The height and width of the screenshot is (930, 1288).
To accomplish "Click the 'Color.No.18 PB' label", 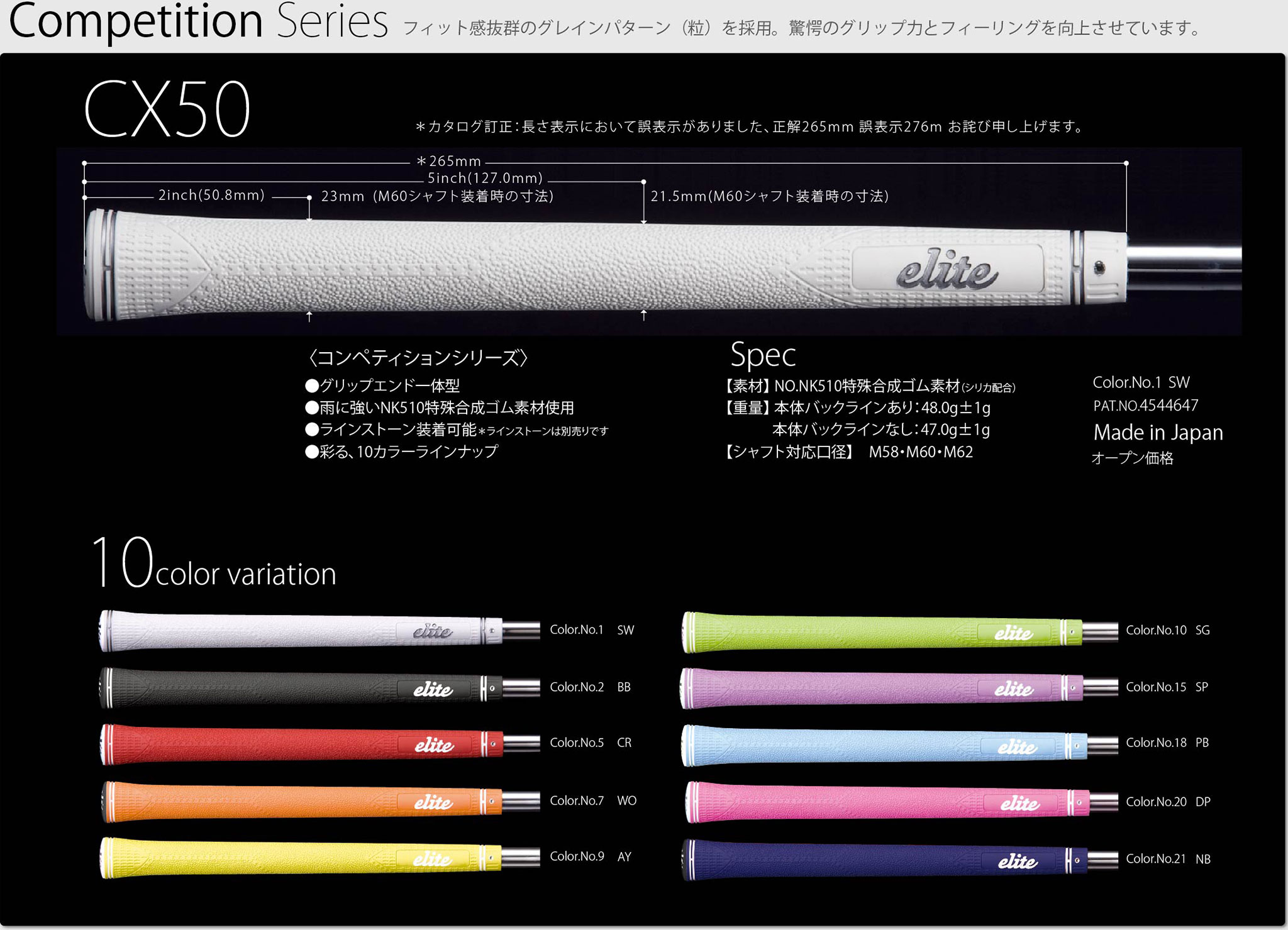I will (1167, 743).
